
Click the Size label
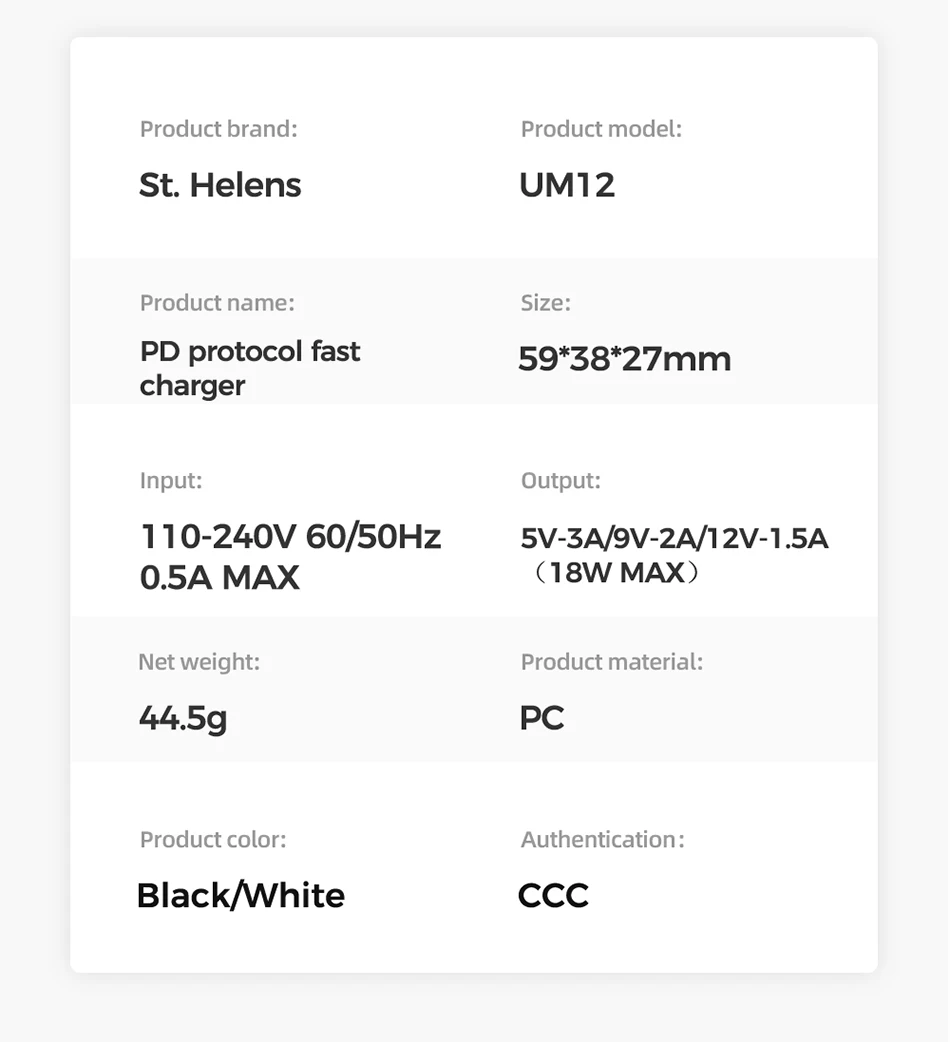[545, 303]
